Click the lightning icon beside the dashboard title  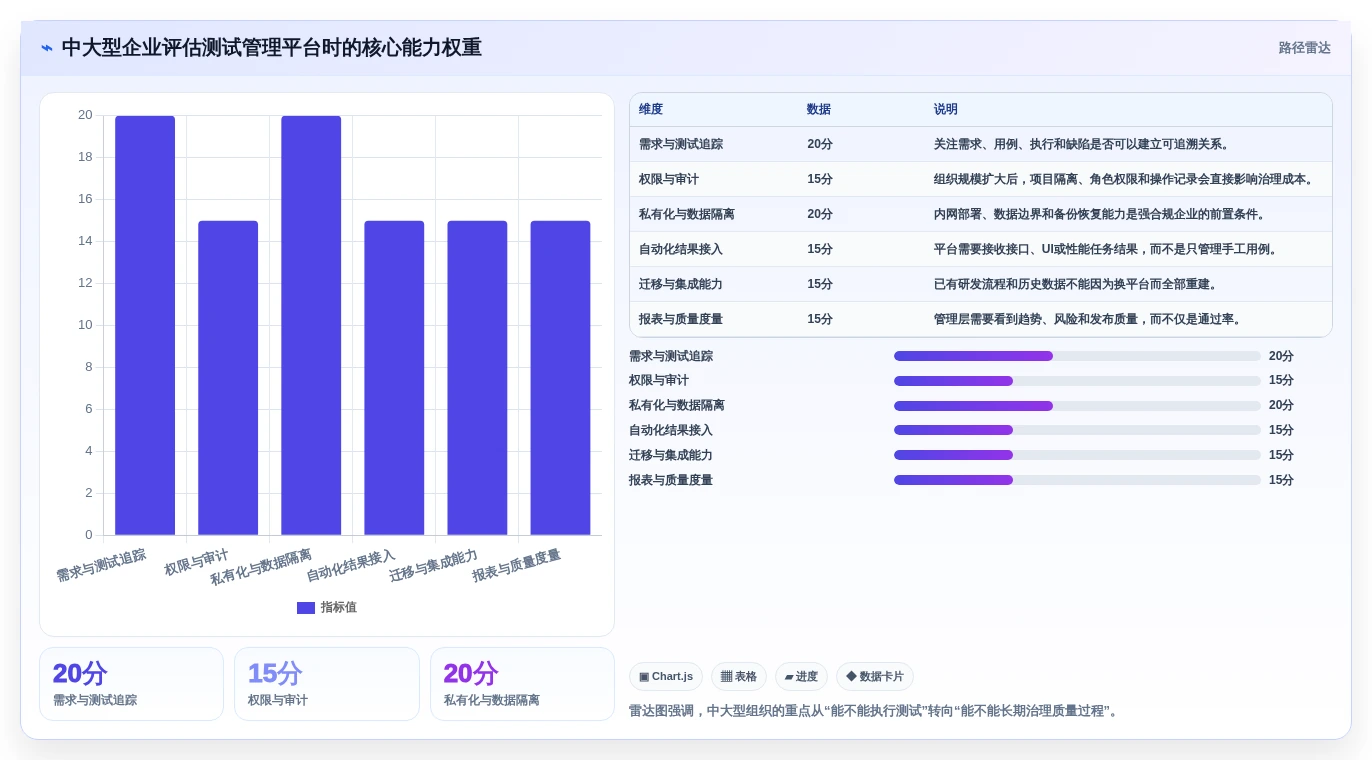47,48
